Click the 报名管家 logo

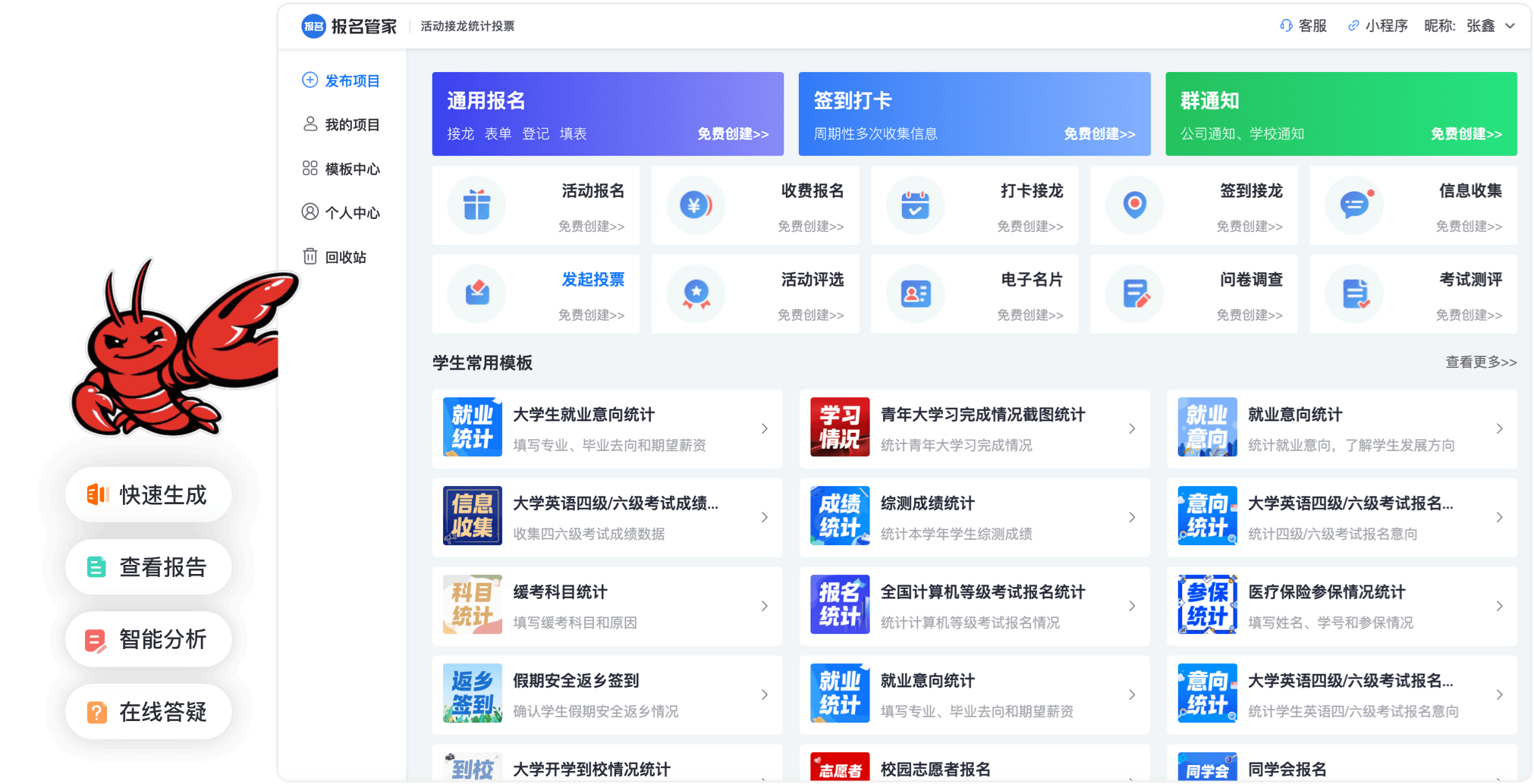click(x=349, y=27)
